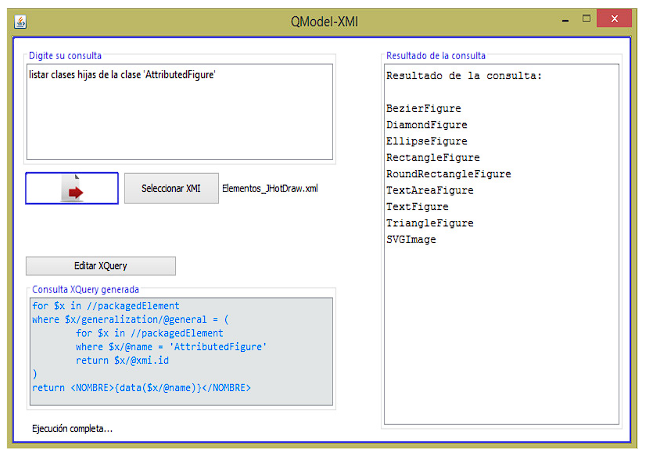This screenshot has width=650, height=455.
Task: Click the 'Ejecución completa...' status message
Action: (x=73, y=429)
